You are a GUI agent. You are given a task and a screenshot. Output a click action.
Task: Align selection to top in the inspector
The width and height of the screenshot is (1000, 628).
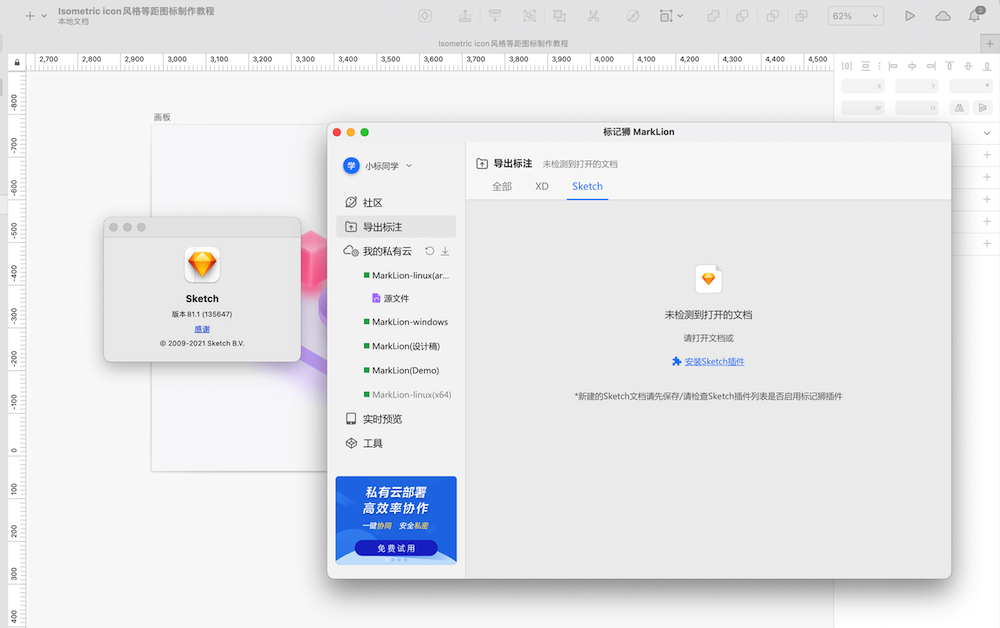coord(950,66)
